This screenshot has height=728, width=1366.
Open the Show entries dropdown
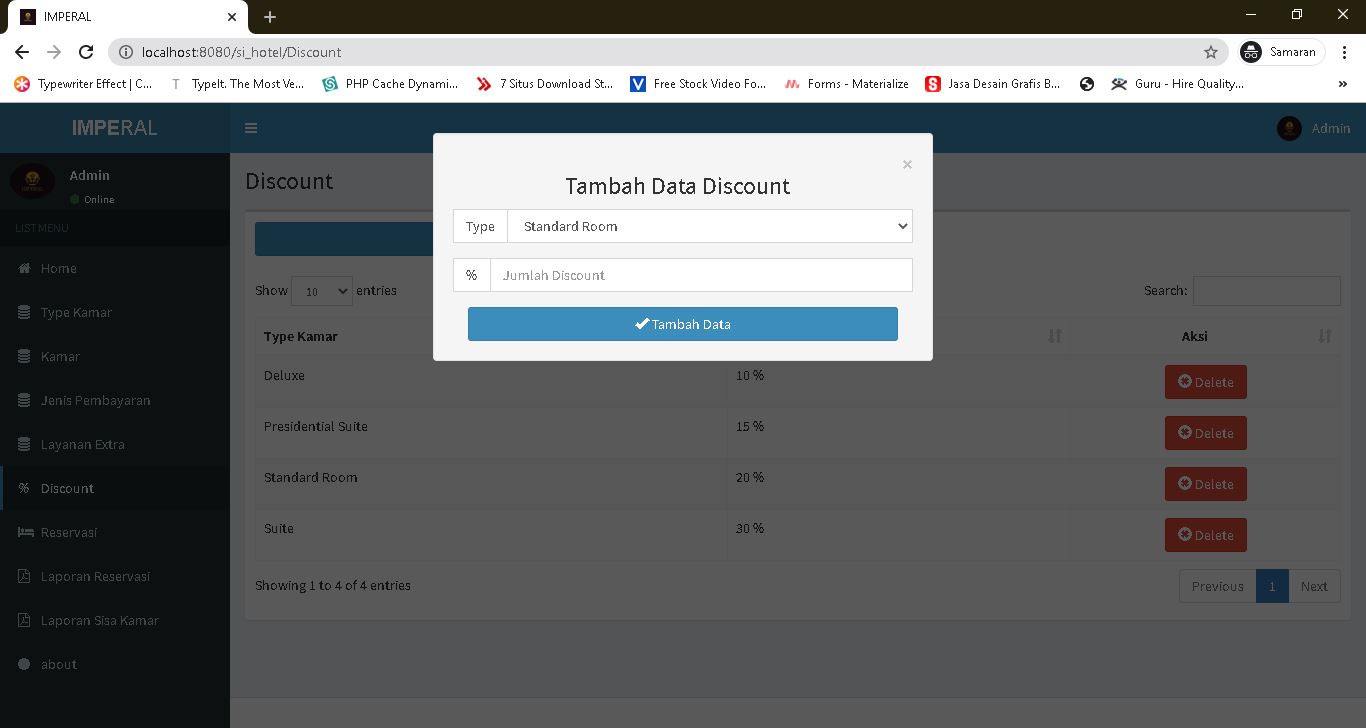tap(321, 290)
